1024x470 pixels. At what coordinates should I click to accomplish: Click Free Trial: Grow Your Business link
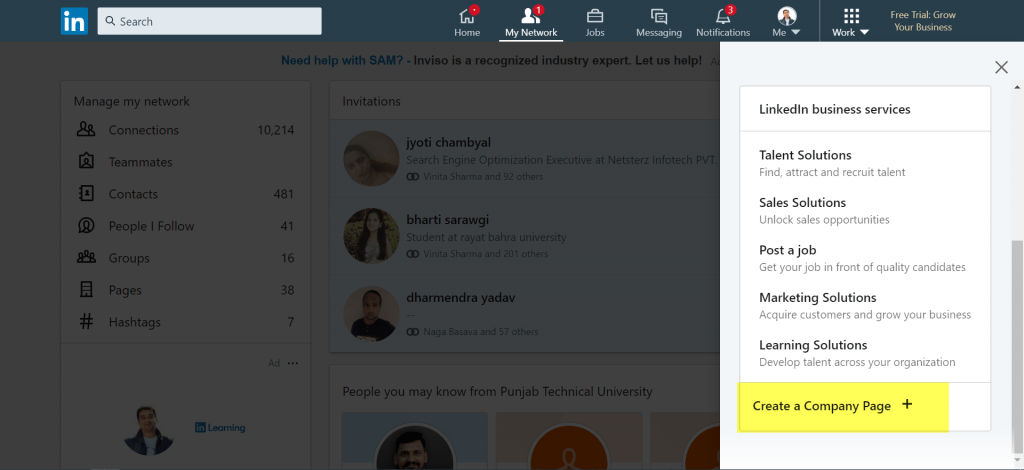click(923, 21)
